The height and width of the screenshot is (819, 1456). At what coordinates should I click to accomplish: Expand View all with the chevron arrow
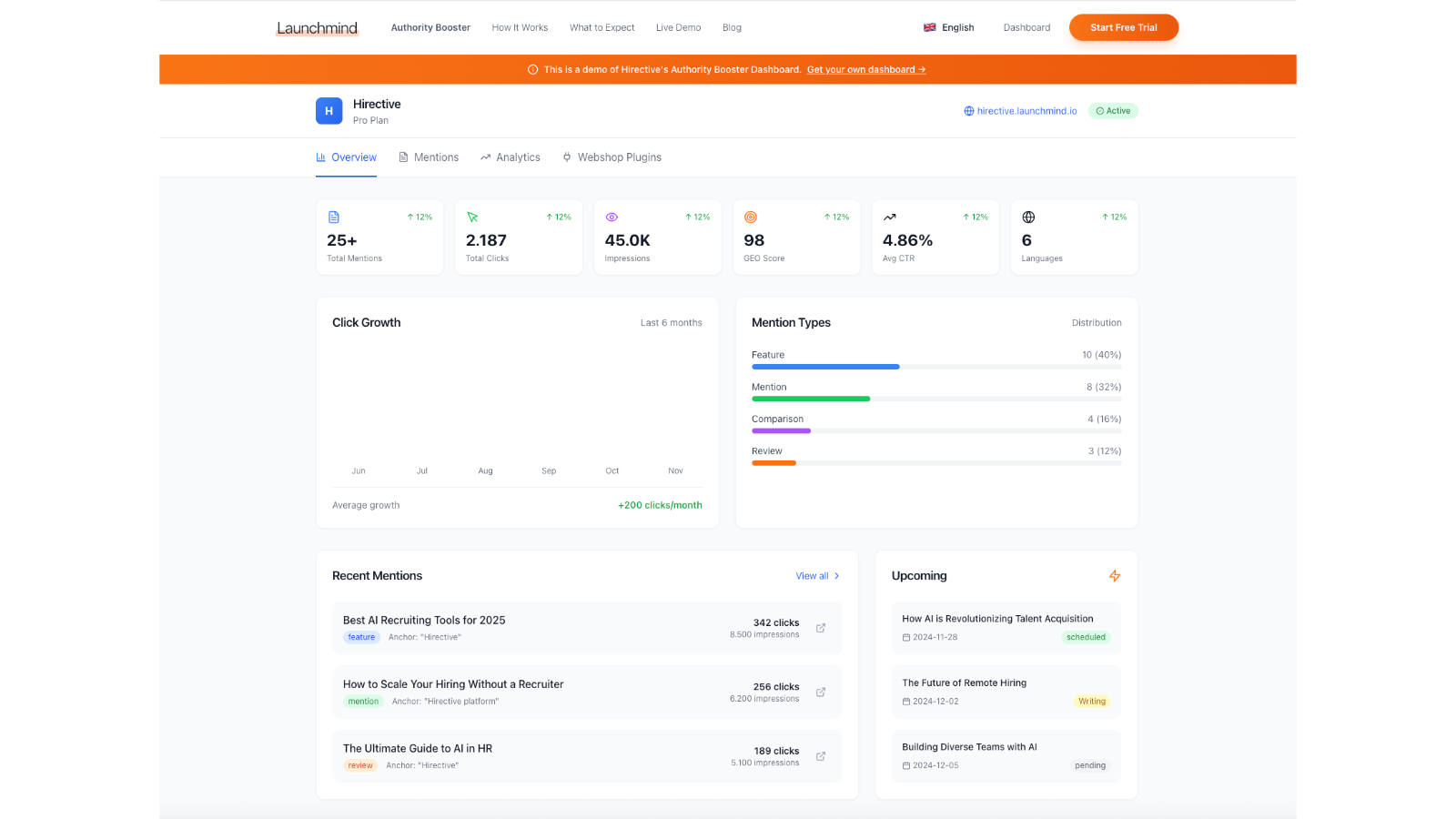pos(835,575)
